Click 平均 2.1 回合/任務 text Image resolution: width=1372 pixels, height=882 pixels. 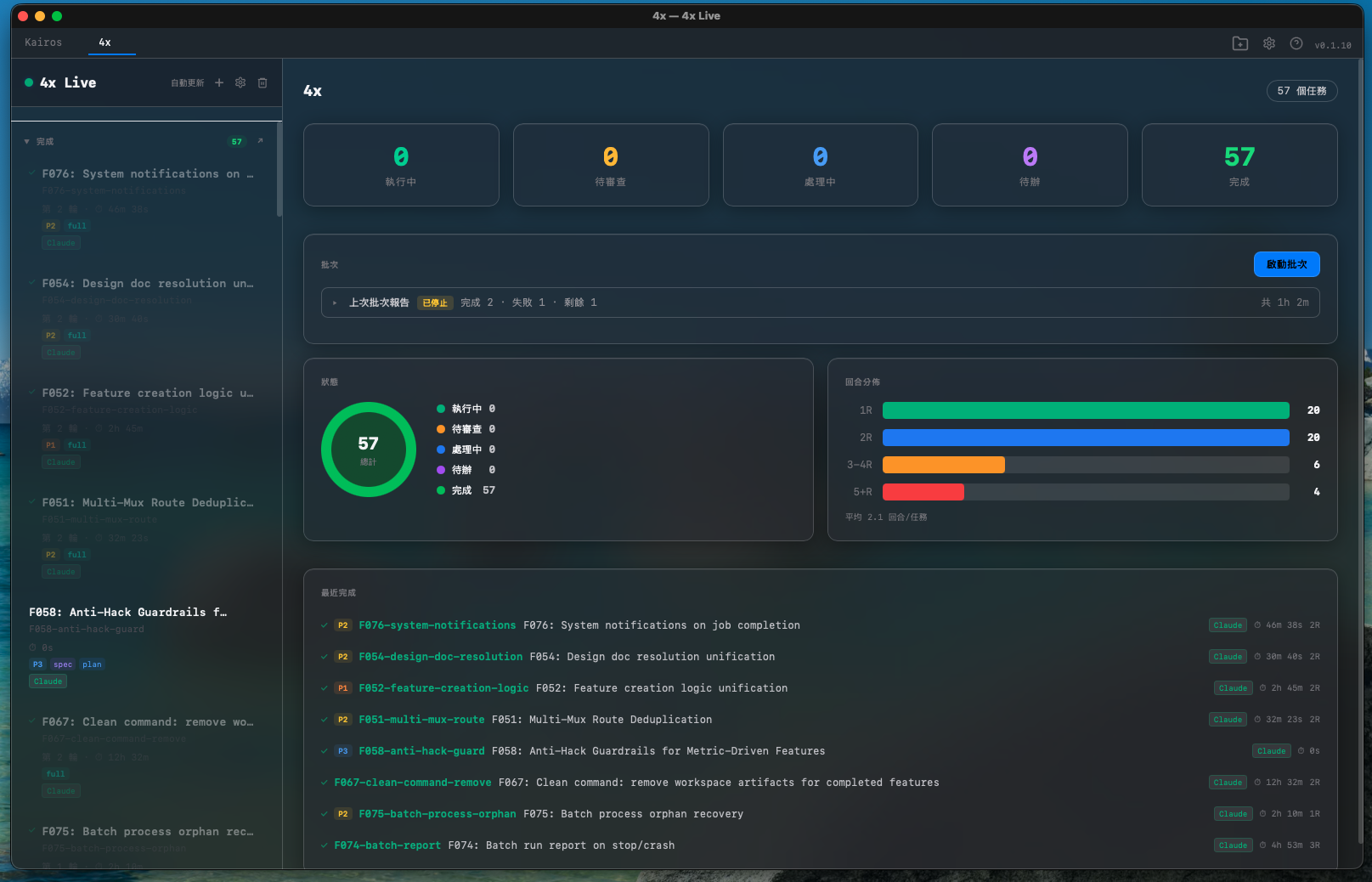[x=886, y=517]
